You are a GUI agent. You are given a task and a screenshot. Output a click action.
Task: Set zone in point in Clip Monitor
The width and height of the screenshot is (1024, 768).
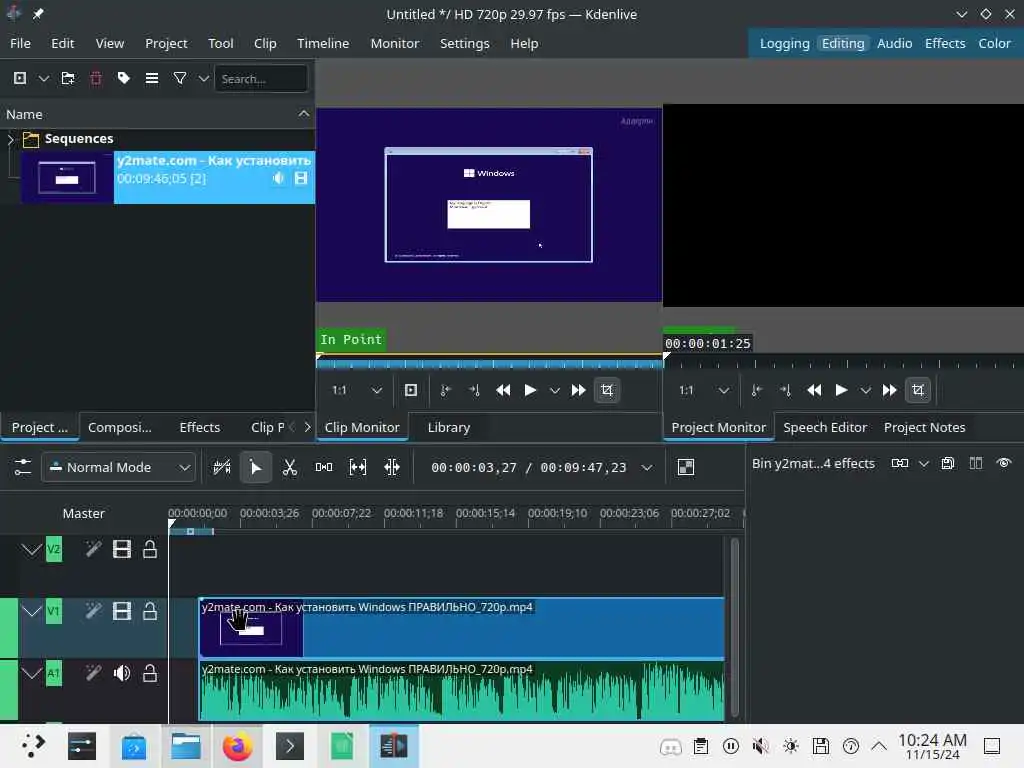(x=445, y=391)
